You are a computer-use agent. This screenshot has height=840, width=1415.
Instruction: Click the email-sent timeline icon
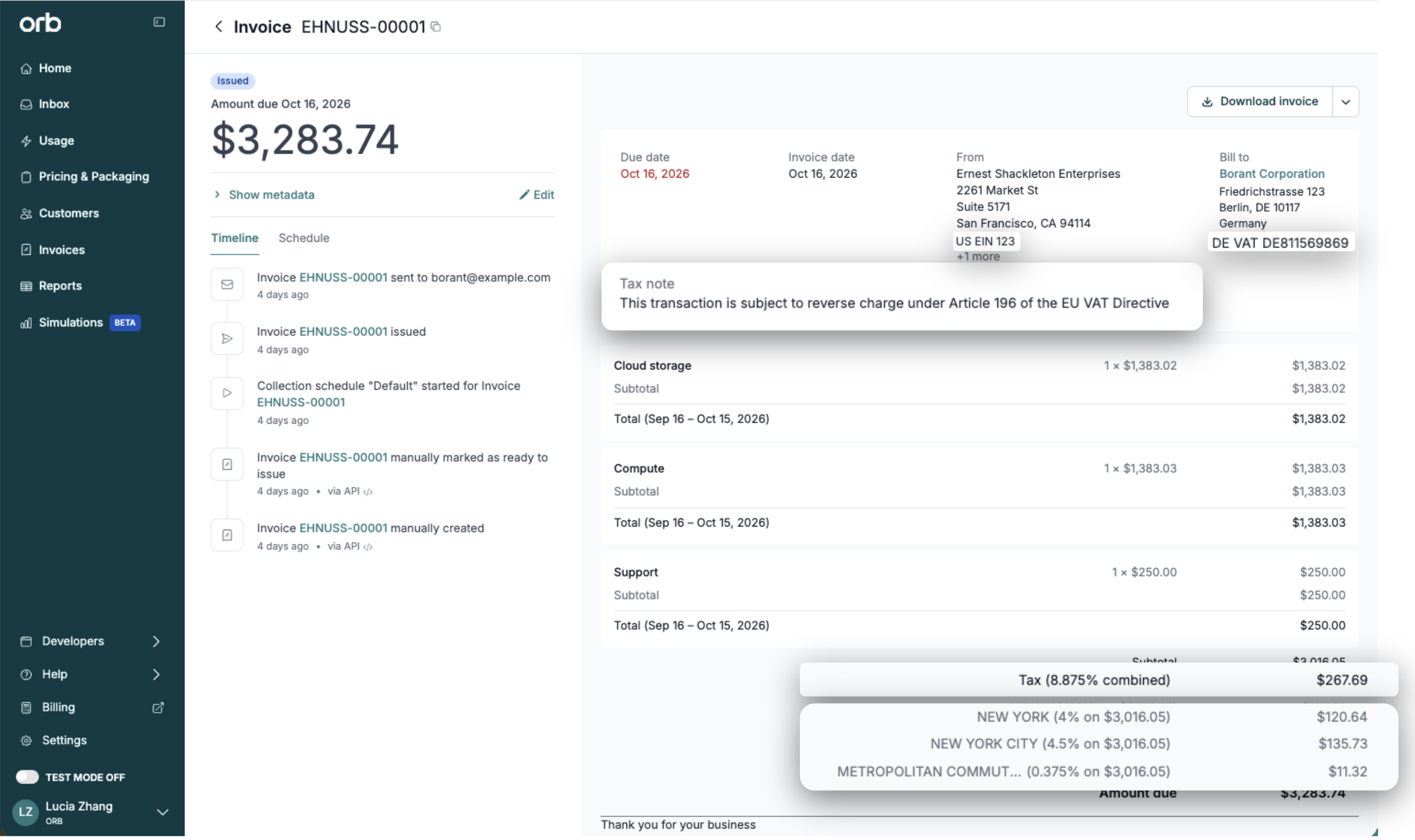227,284
